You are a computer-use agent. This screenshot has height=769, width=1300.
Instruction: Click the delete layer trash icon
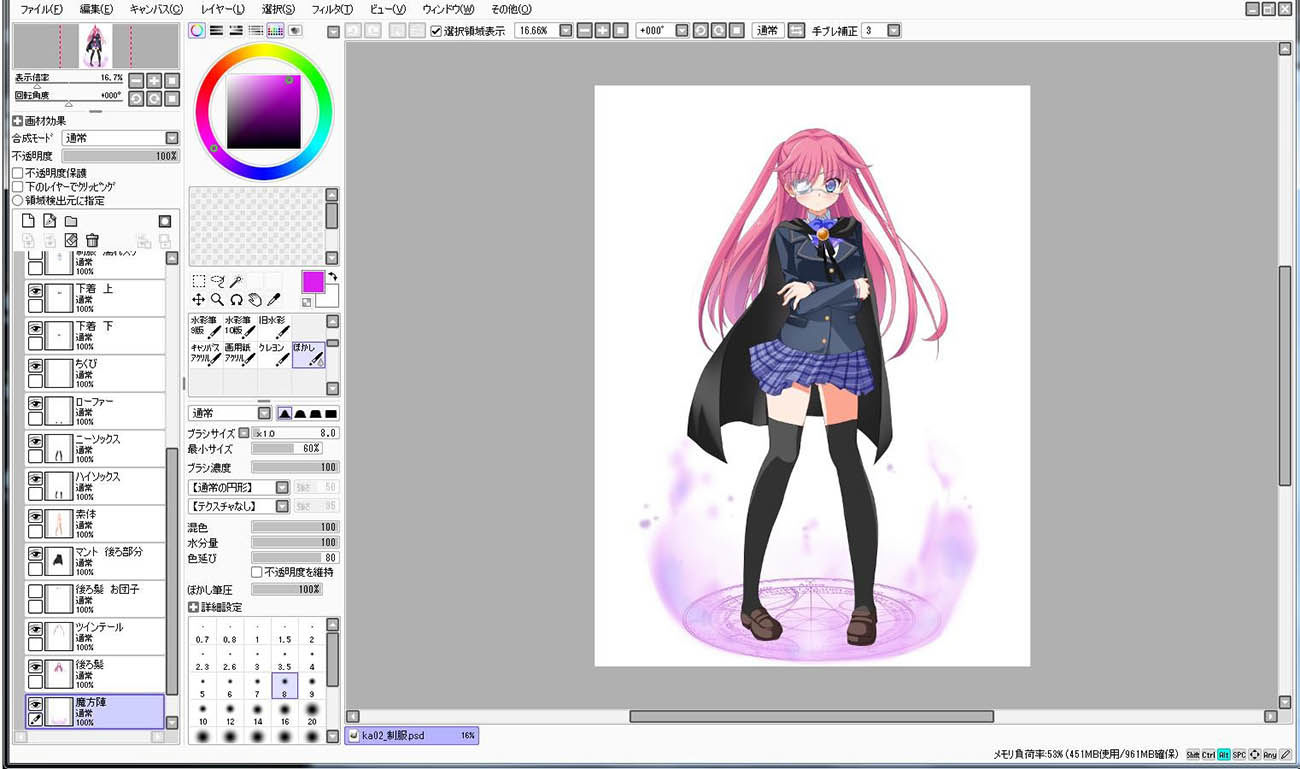[x=92, y=240]
